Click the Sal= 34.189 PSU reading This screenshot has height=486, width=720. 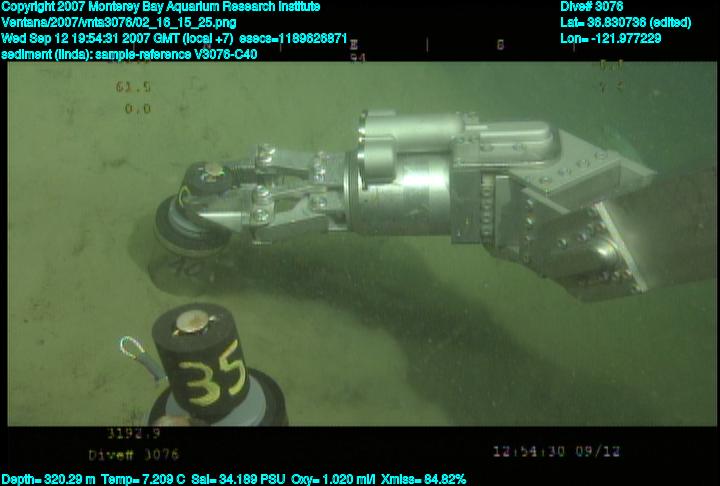point(238,480)
